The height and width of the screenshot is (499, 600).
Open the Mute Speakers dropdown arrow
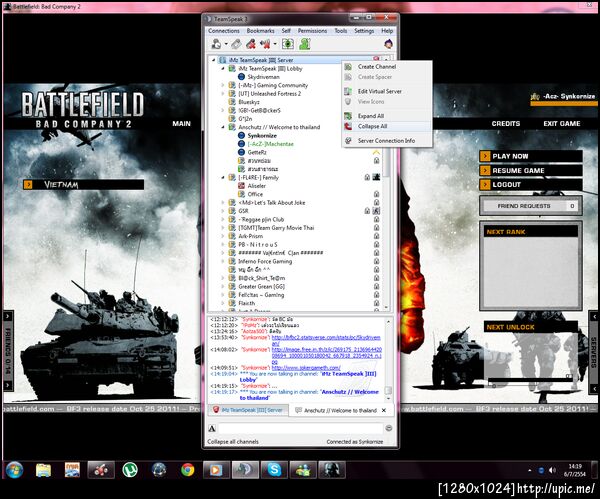point(275,44)
